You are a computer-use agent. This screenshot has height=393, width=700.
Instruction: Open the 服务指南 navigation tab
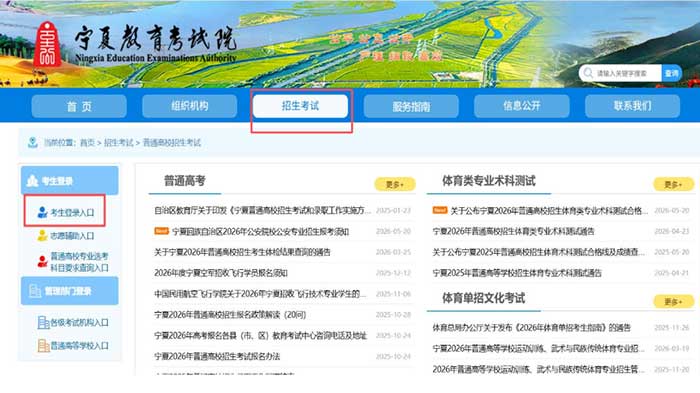(x=411, y=106)
